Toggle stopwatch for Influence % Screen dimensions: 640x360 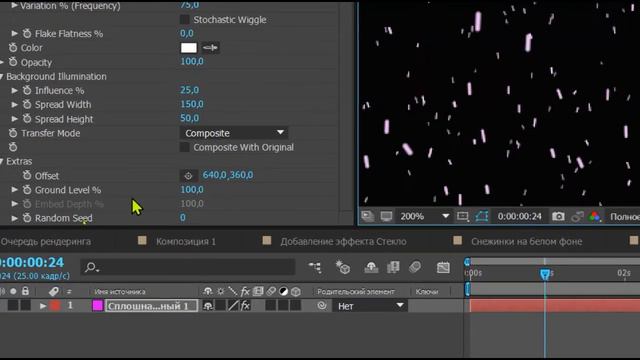tap(27, 90)
